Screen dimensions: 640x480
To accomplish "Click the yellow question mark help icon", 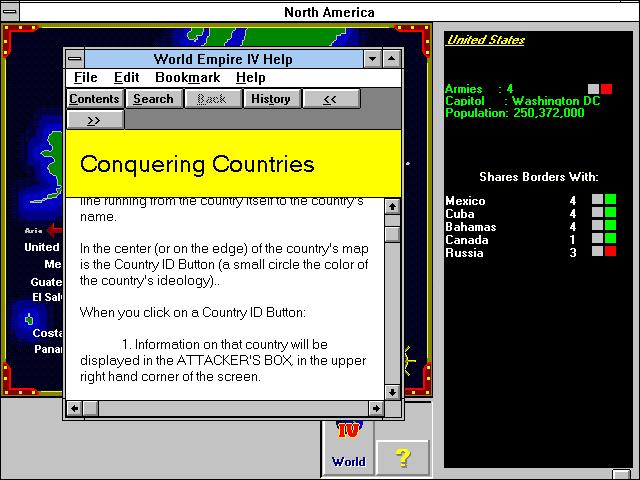I will tap(402, 458).
